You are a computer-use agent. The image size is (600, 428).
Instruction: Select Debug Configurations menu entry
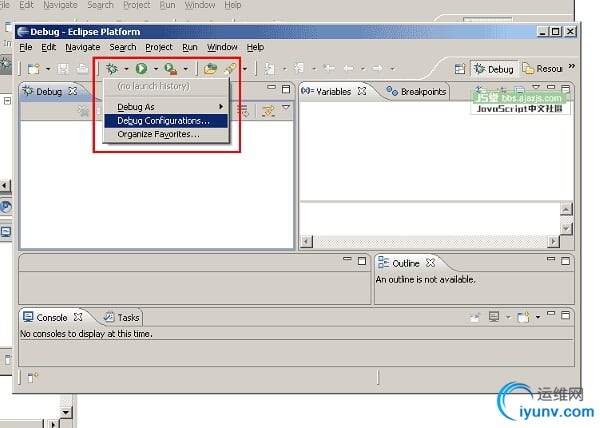(x=166, y=121)
